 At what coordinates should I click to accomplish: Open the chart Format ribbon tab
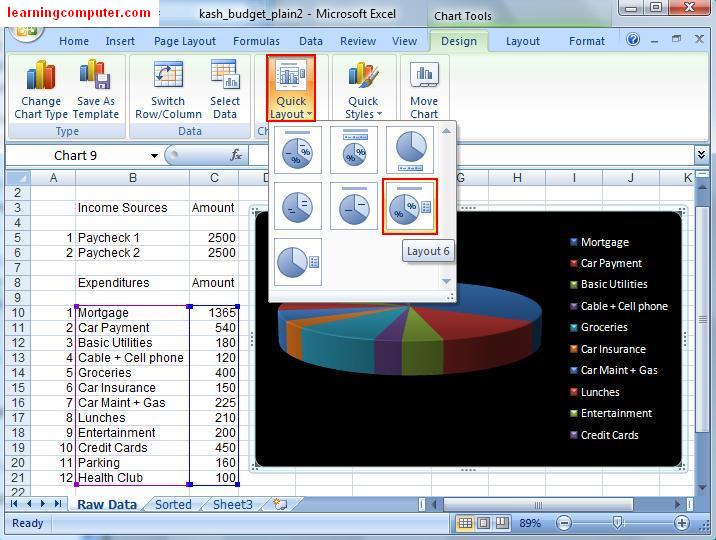coord(587,41)
